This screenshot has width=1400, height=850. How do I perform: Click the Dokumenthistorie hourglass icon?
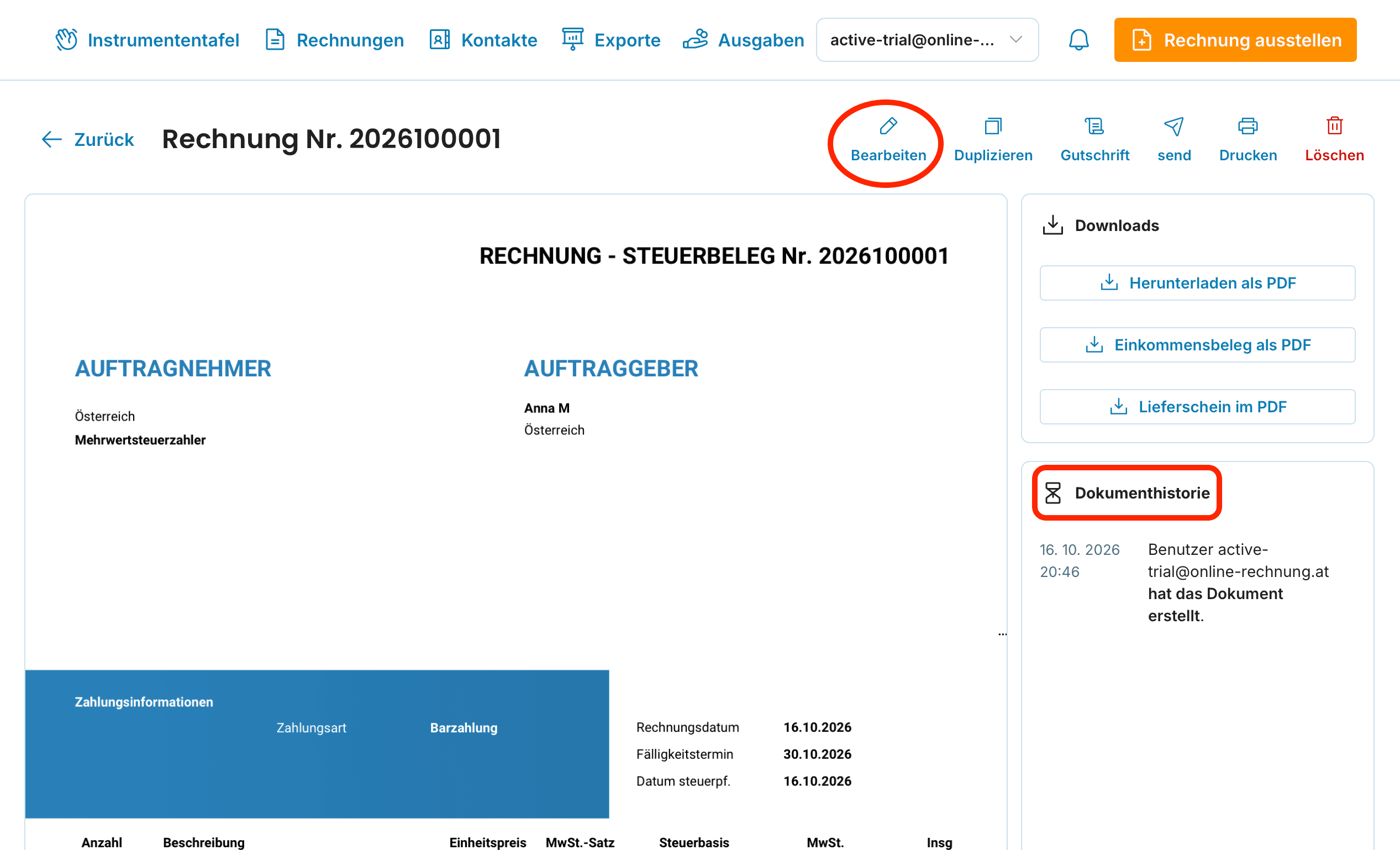[x=1052, y=492]
